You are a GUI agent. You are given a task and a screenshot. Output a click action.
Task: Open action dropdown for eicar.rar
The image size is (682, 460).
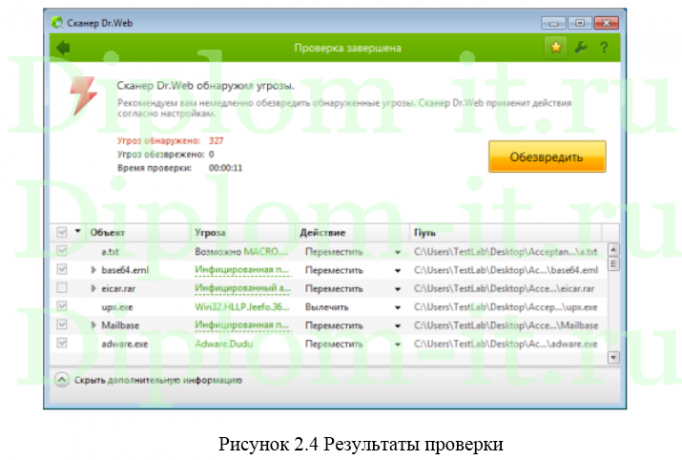click(x=398, y=289)
